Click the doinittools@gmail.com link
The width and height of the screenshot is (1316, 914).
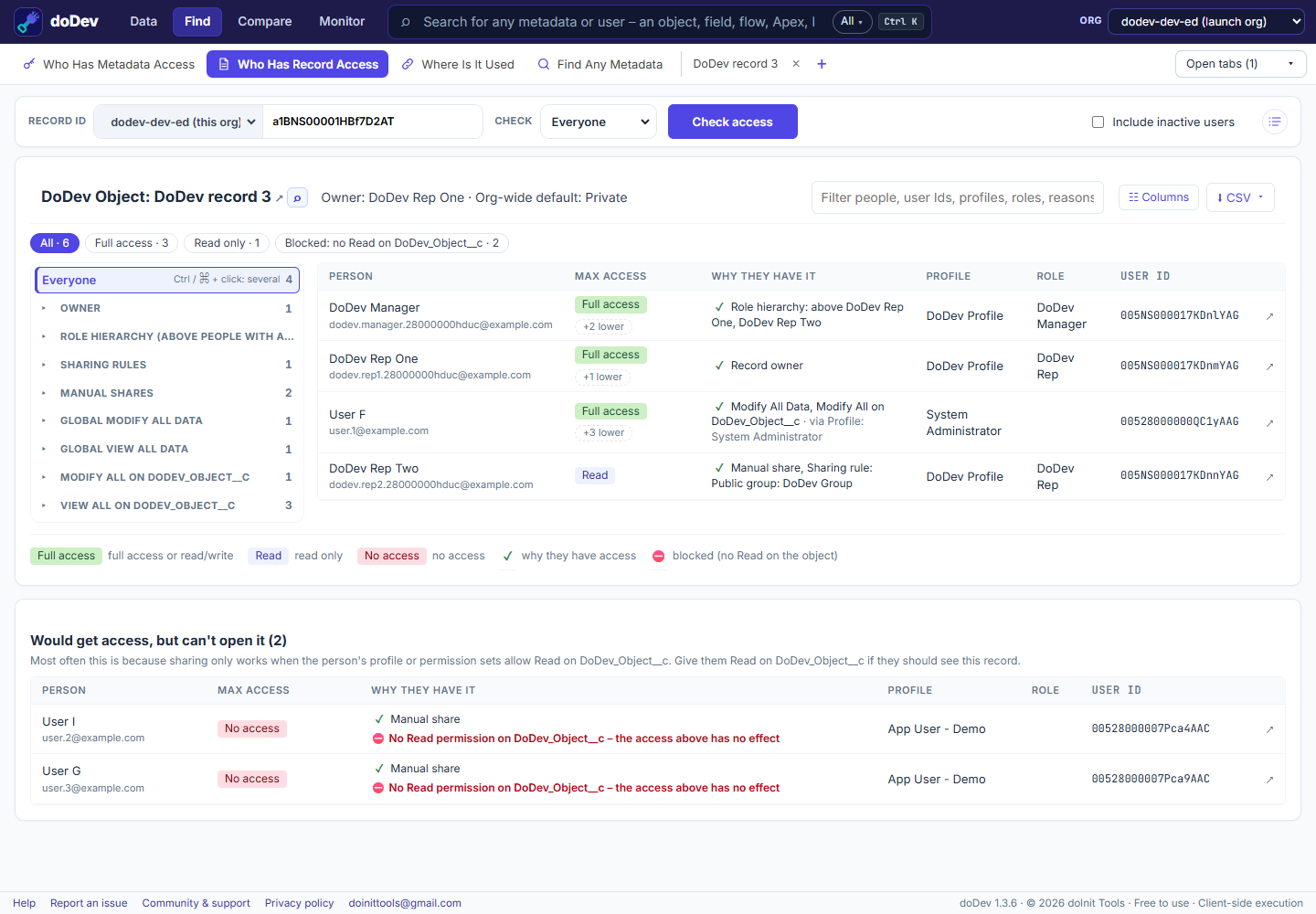coord(405,903)
